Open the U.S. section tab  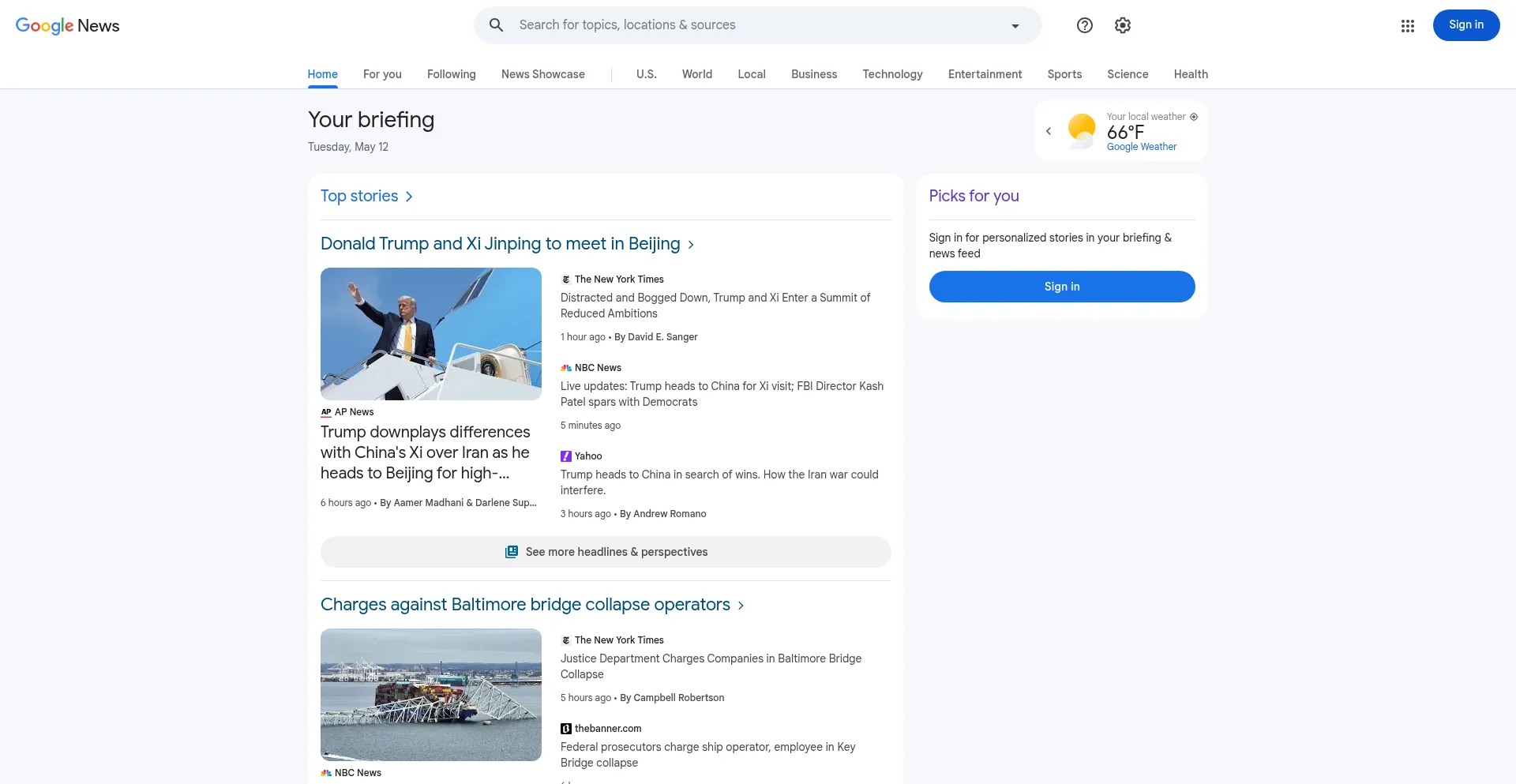pos(647,74)
